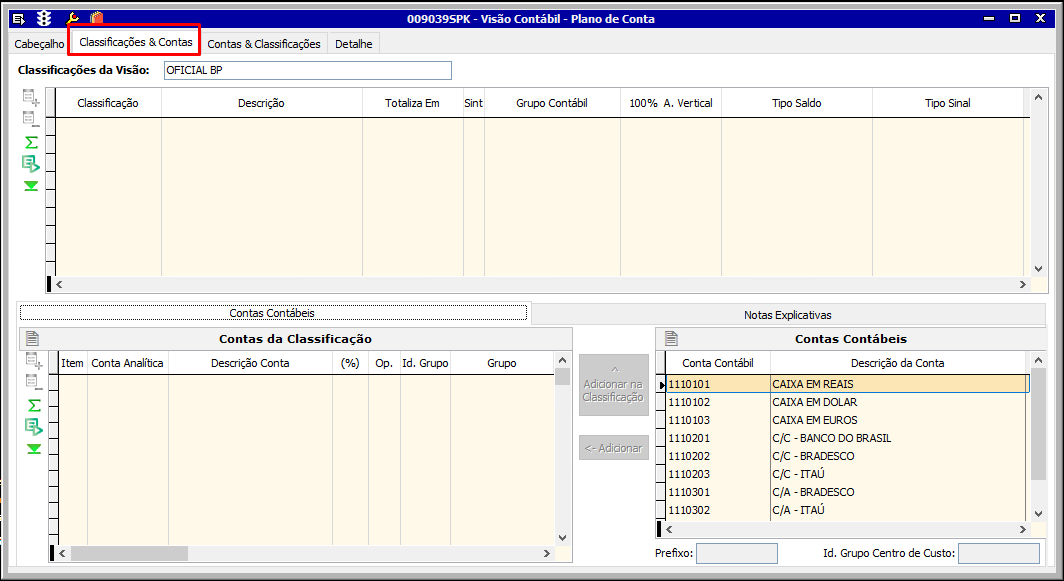The image size is (1064, 581).
Task: Click the sigma icon beside Contas da Classificação grid
Action: coord(33,405)
